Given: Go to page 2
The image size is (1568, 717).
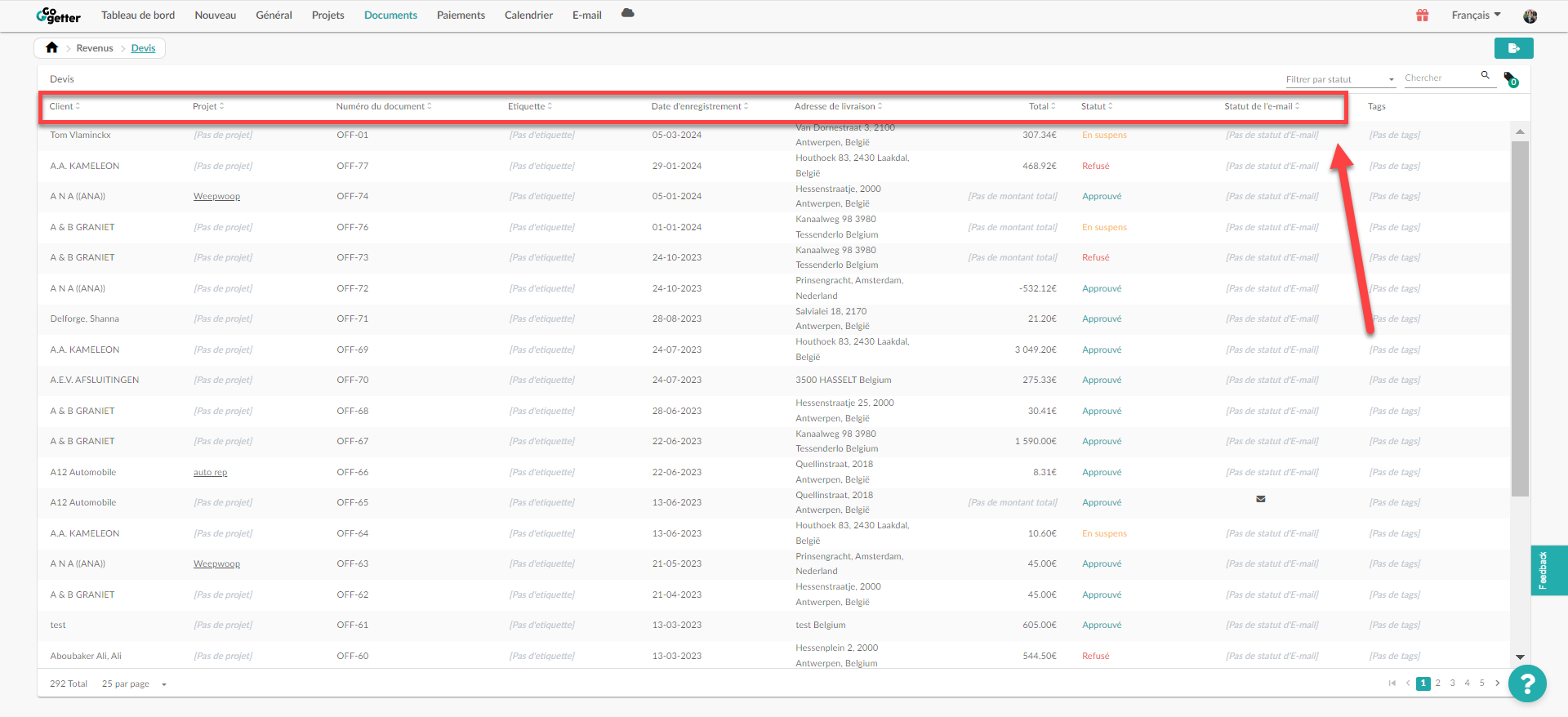Looking at the screenshot, I should coord(1438,684).
